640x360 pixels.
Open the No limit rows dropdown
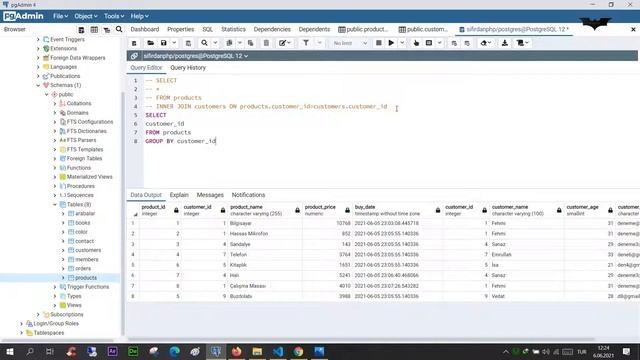point(350,43)
